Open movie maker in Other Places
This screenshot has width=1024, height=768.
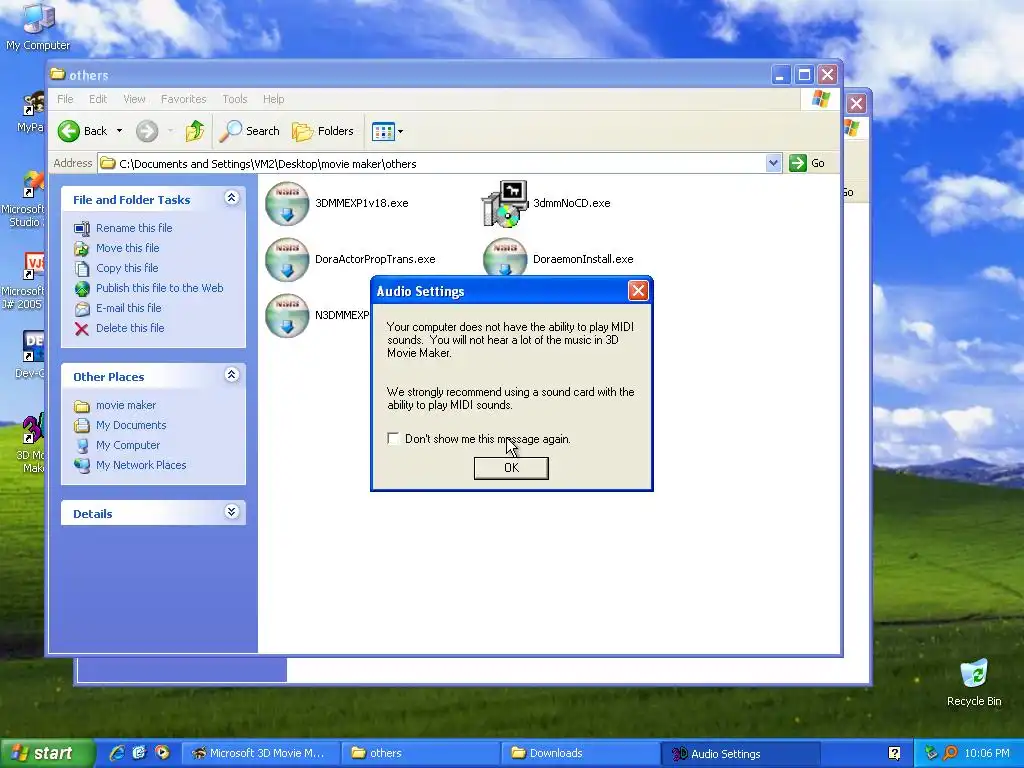pyautogui.click(x=126, y=406)
